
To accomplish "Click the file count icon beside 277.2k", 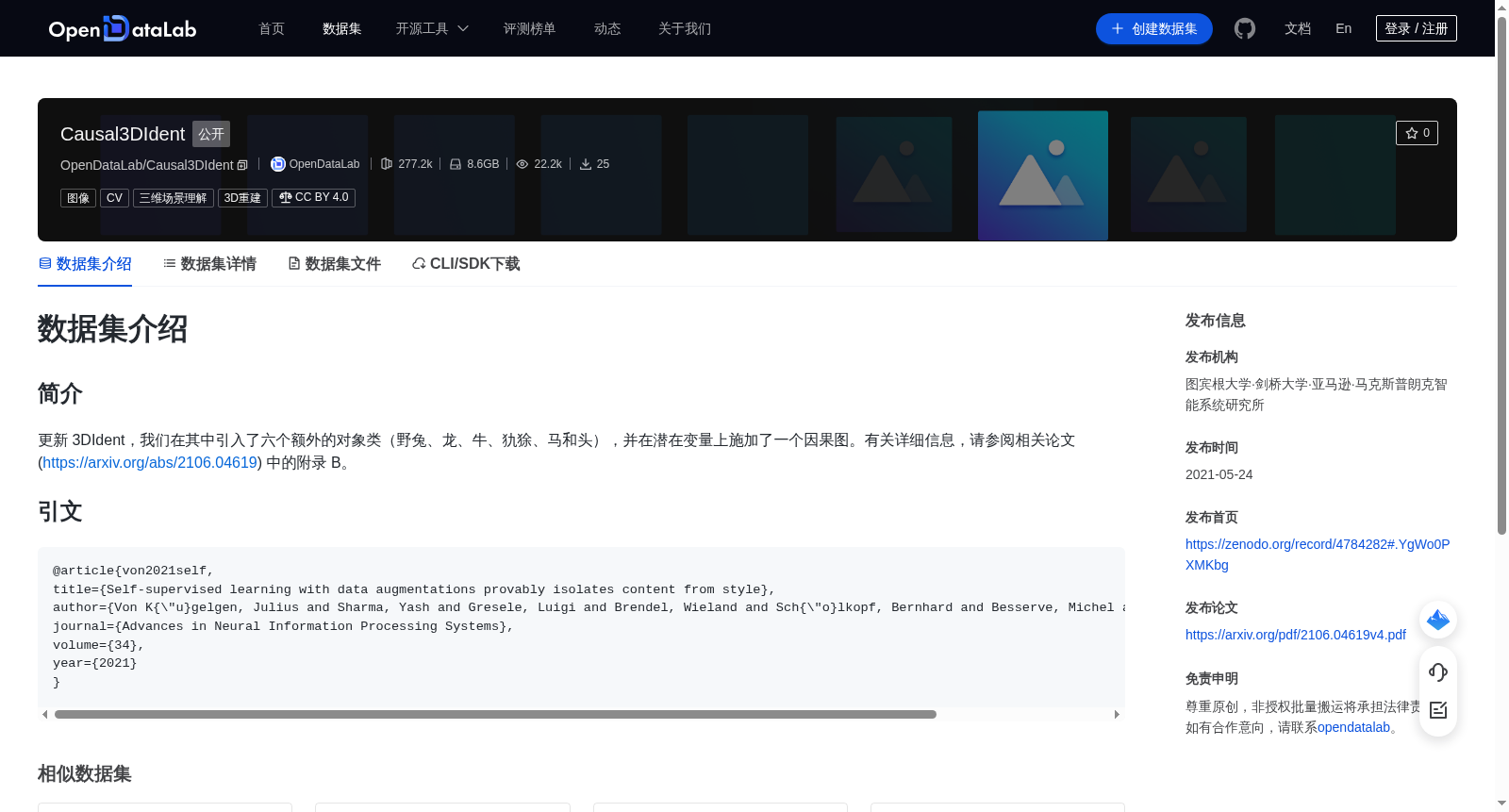I will [x=387, y=164].
